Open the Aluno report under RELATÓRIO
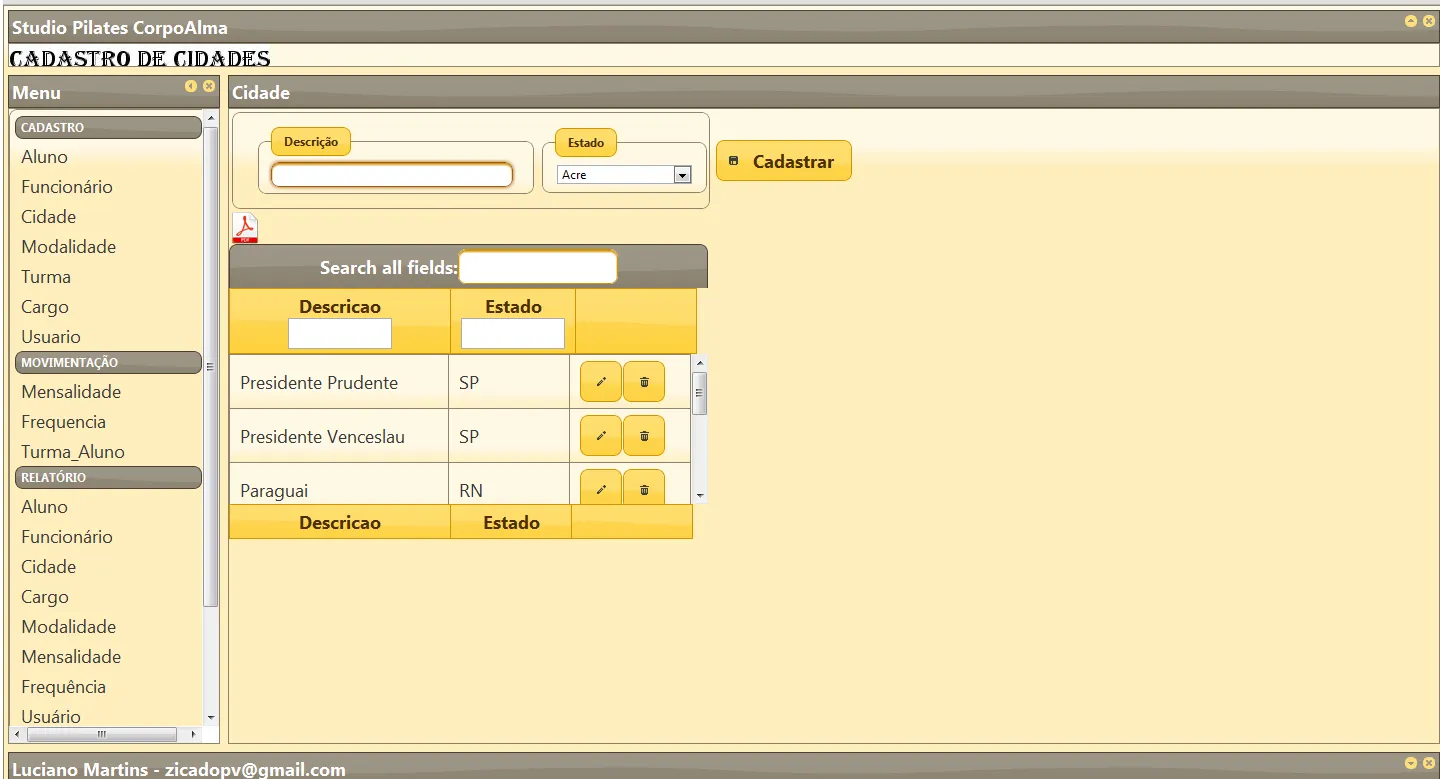 (45, 507)
